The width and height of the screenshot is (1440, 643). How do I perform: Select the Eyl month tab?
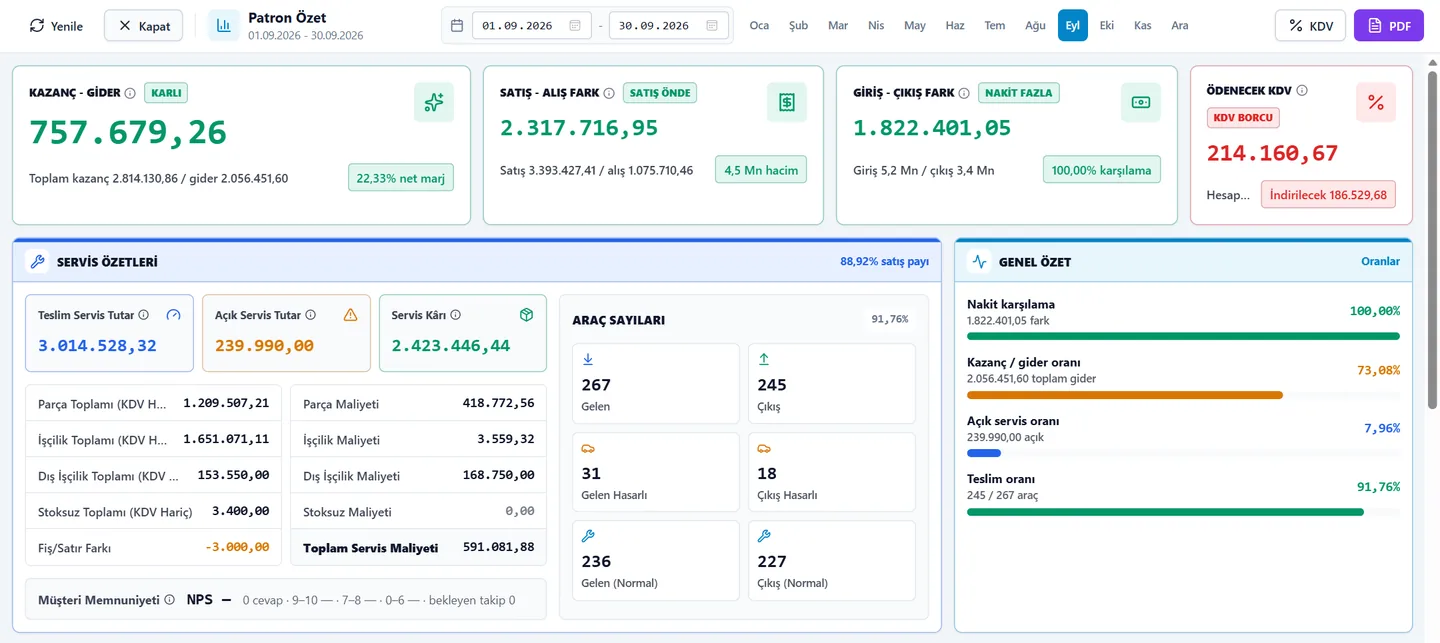[1073, 26]
